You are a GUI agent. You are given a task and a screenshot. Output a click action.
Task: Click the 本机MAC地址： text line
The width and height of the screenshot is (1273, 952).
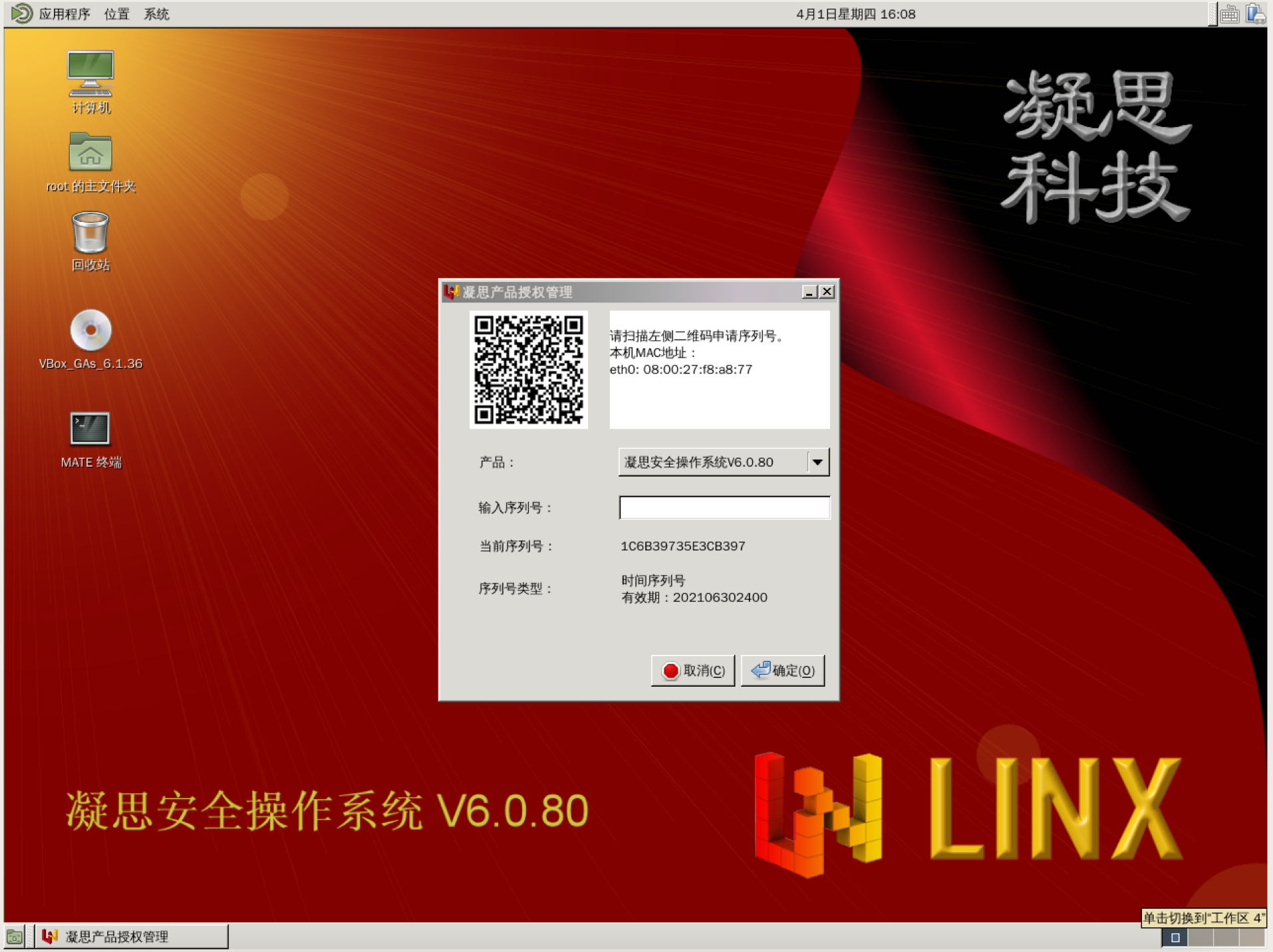652,352
